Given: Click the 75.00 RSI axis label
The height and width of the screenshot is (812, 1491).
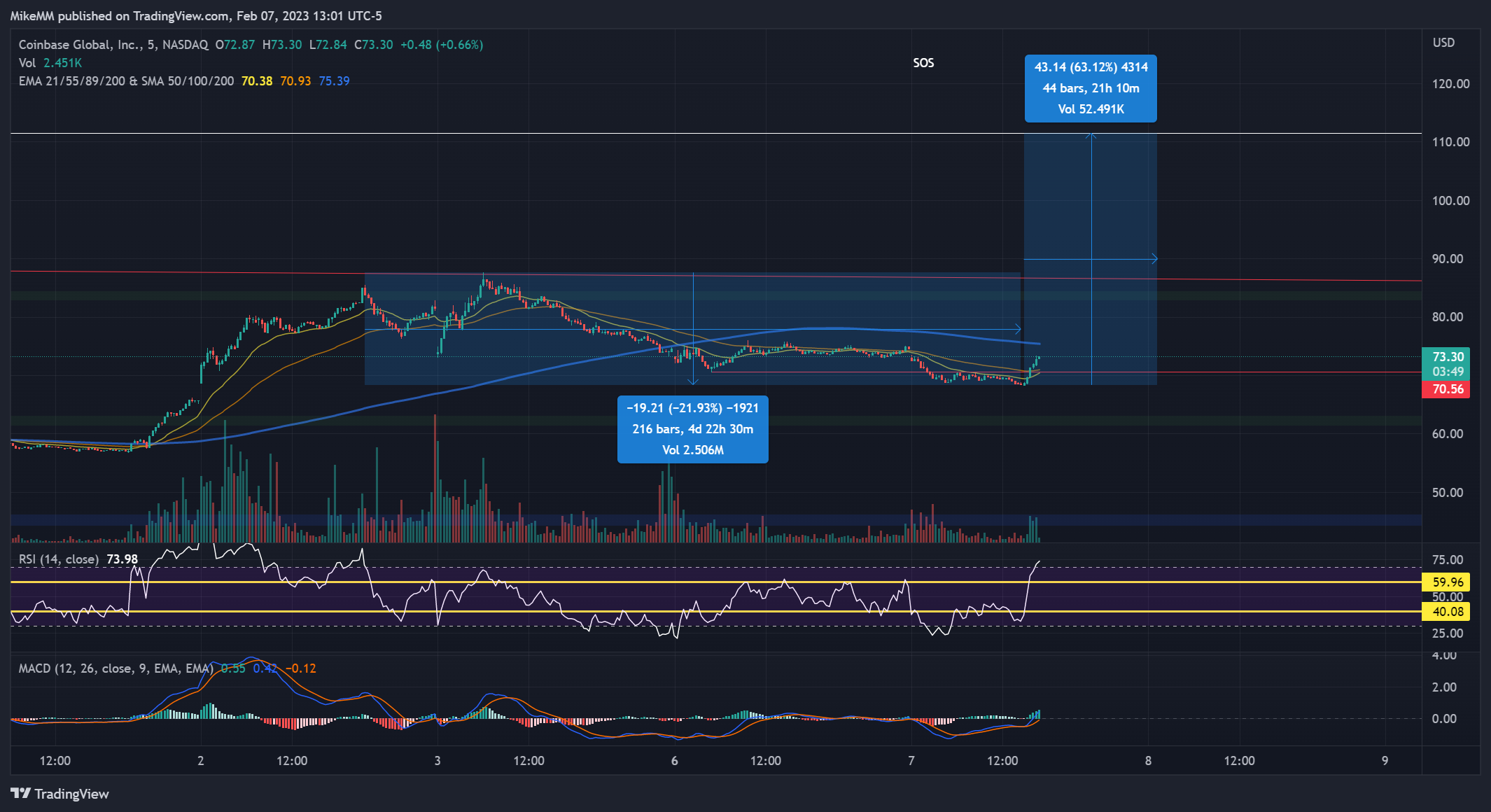Looking at the screenshot, I should click(1447, 560).
